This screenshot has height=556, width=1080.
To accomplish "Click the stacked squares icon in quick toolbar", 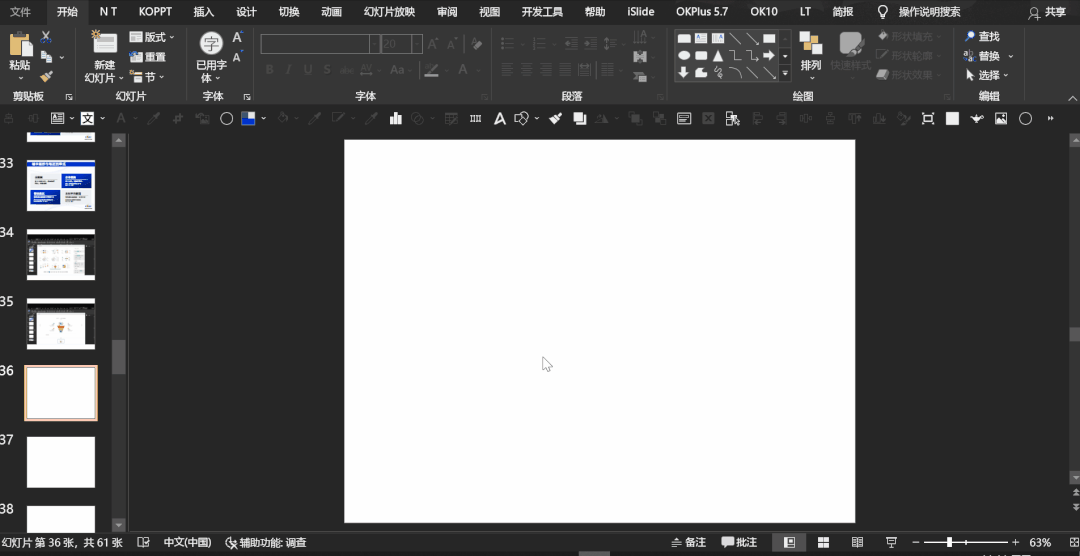I will click(579, 119).
